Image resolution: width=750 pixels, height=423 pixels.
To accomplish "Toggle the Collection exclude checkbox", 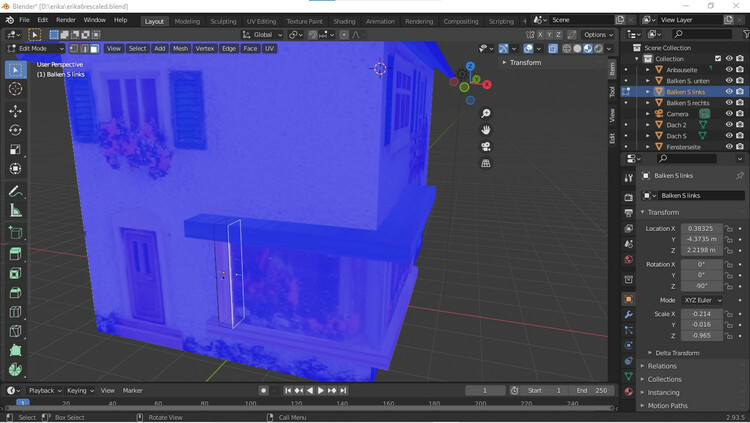I will point(716,59).
